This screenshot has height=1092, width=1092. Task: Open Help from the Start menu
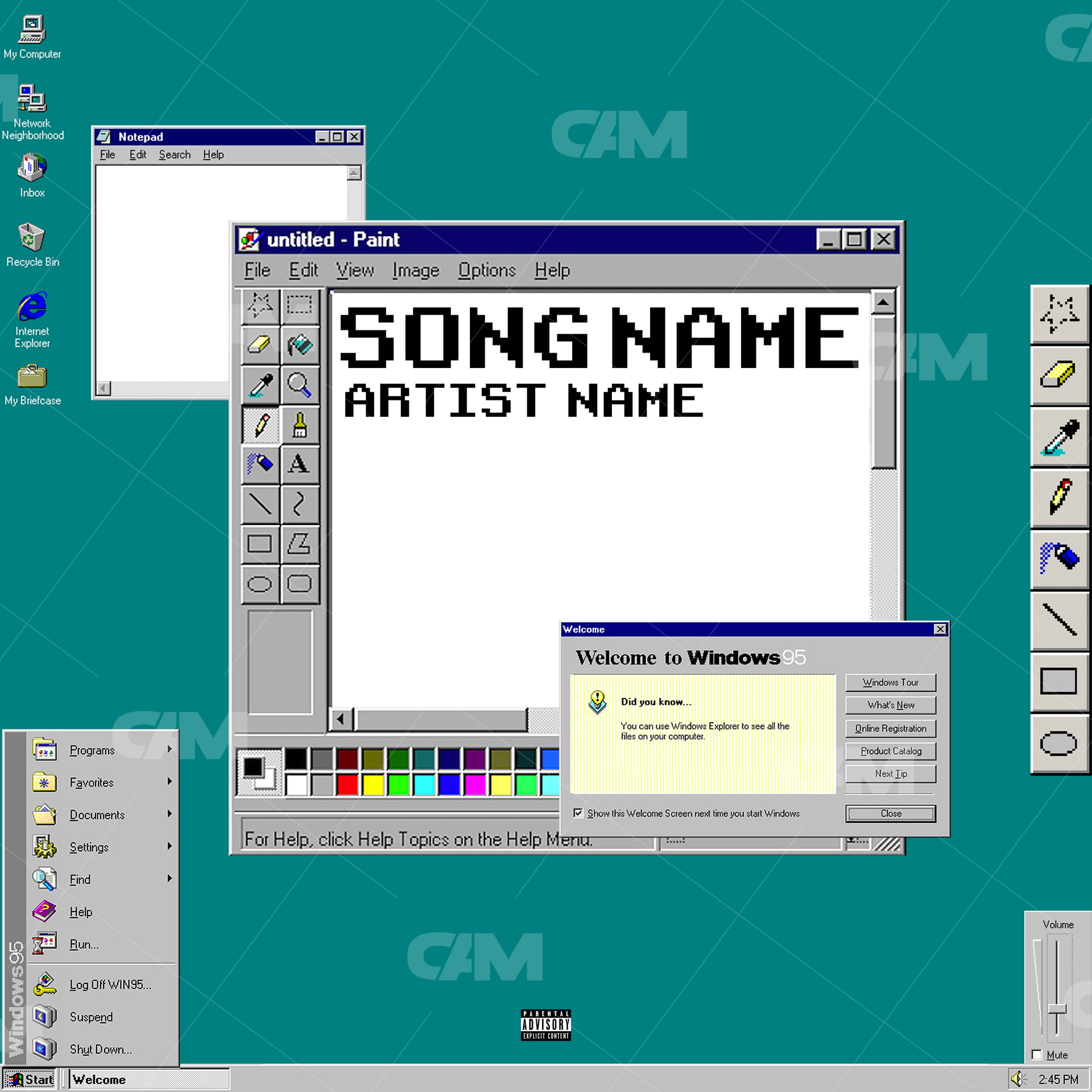pos(104,912)
